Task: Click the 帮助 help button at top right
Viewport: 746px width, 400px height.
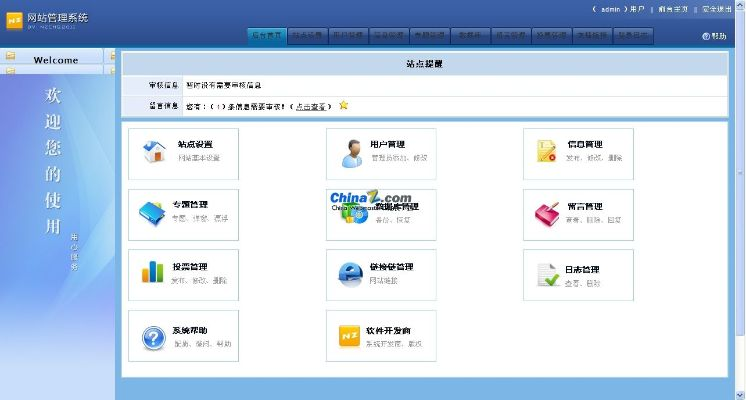Action: 715,36
